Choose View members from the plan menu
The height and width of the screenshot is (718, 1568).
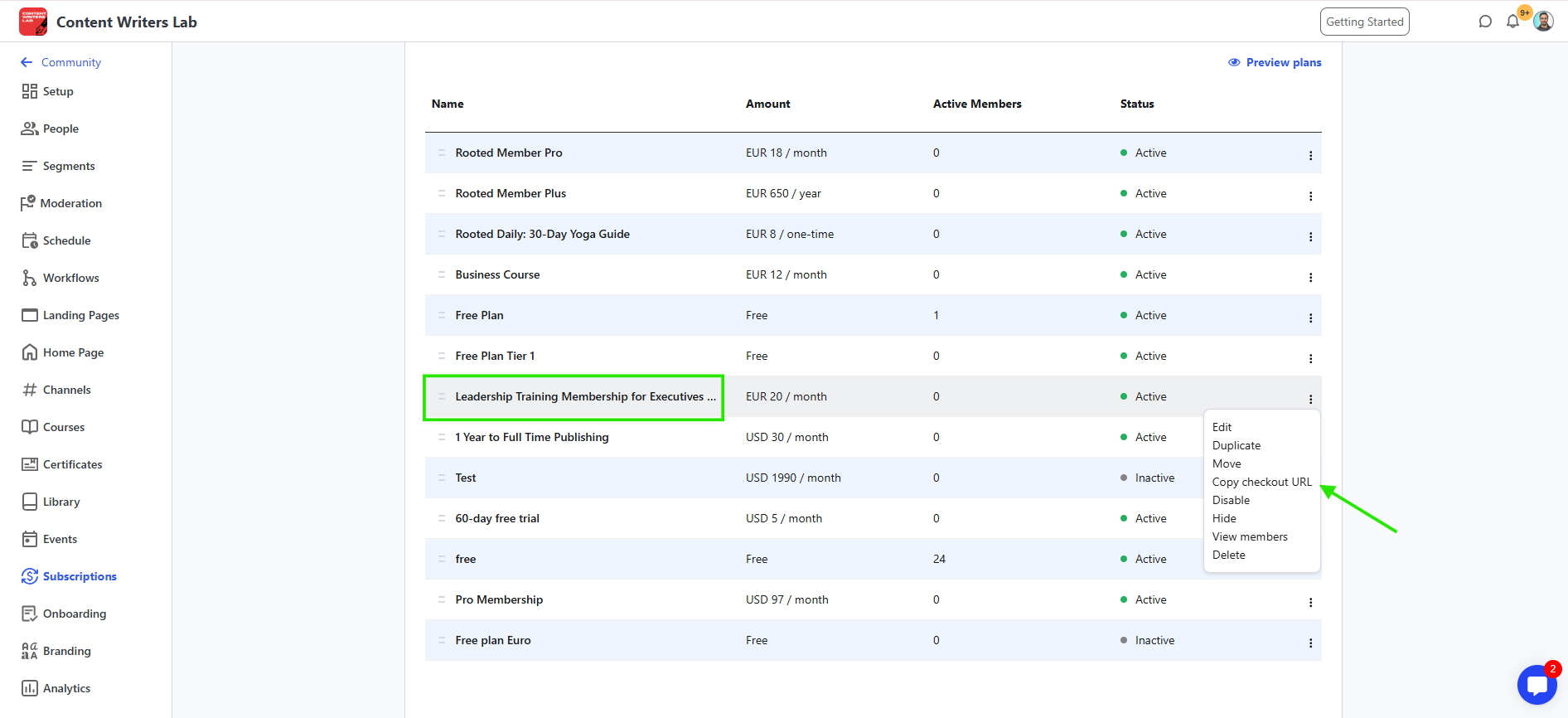(1250, 536)
